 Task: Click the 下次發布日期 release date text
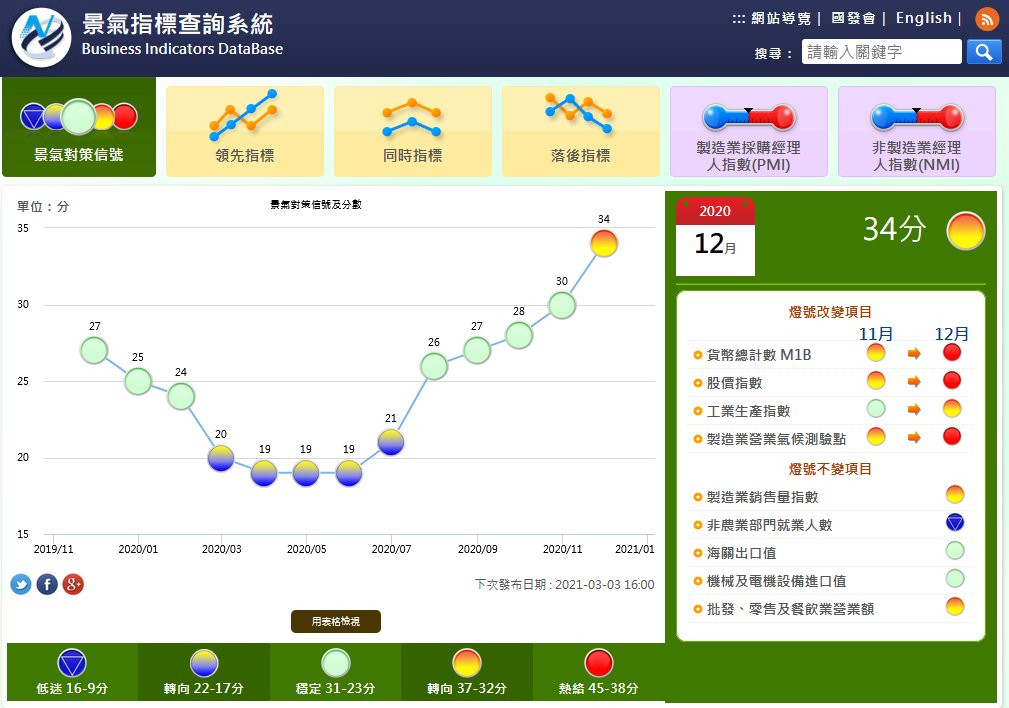click(x=564, y=584)
